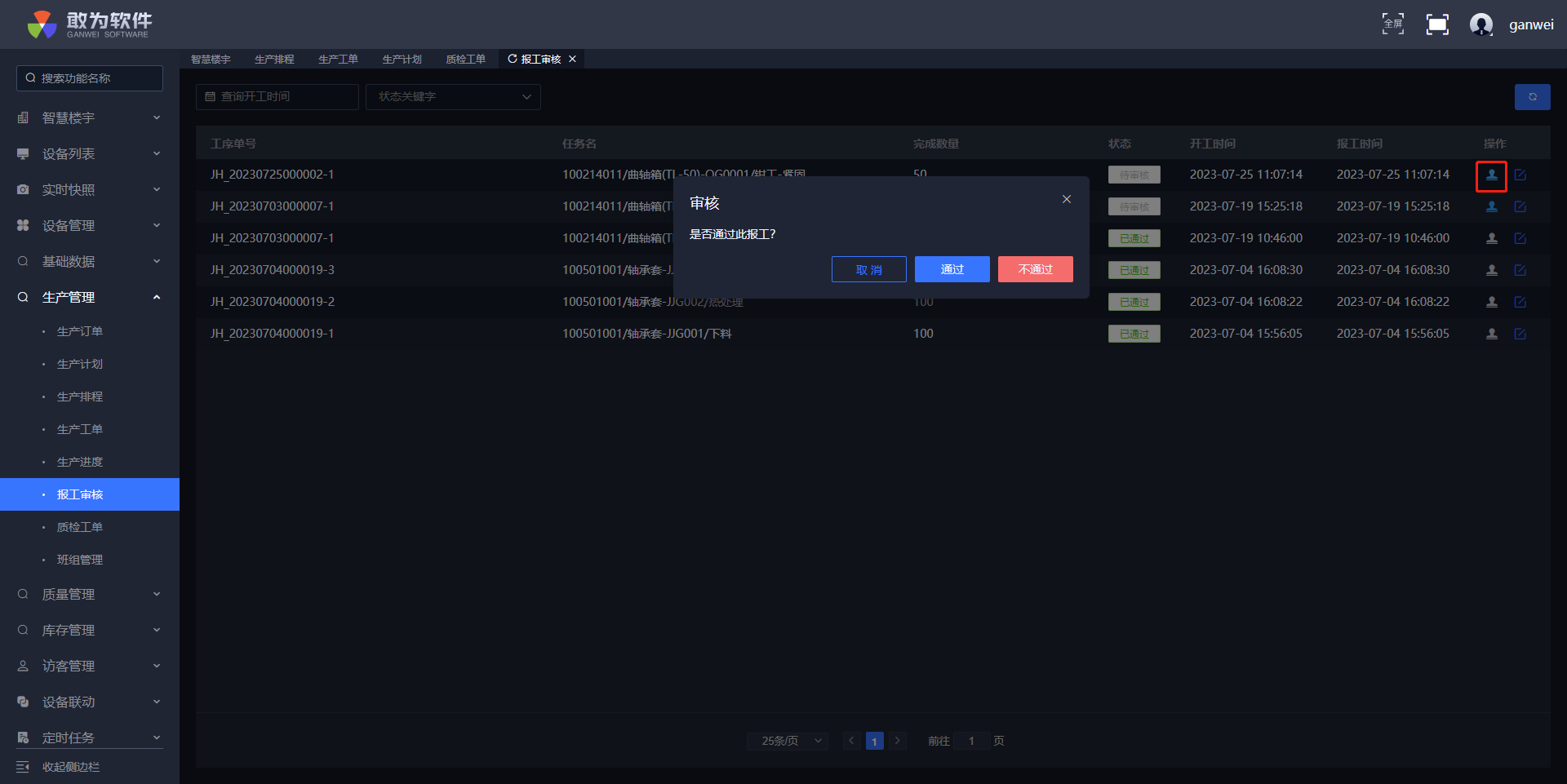The width and height of the screenshot is (1567, 784).
Task: Open the 状态关键字 status dropdown
Action: pos(453,97)
